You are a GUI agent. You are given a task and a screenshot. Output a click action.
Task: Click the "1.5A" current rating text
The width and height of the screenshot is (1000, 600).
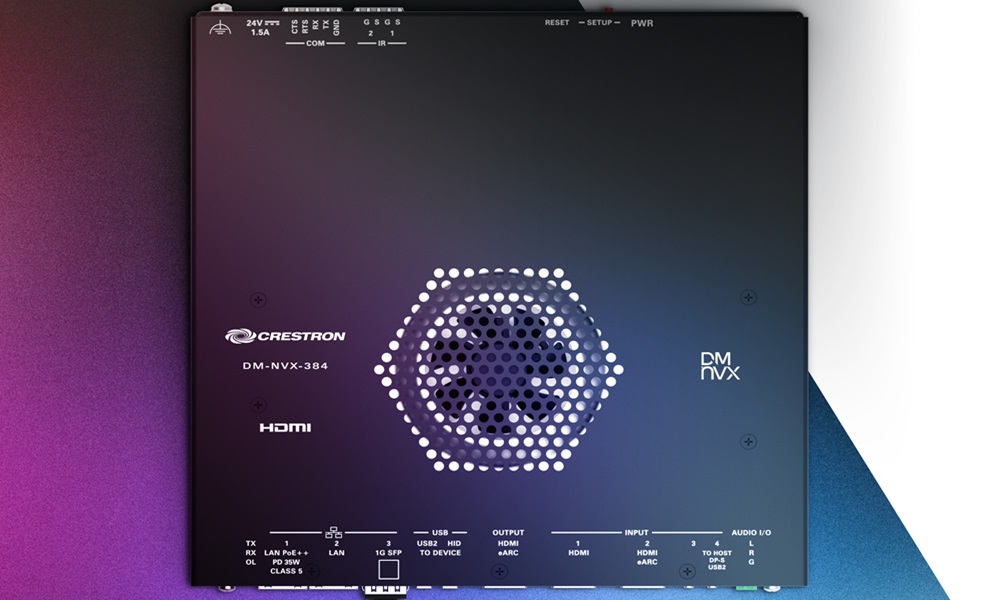click(x=260, y=33)
